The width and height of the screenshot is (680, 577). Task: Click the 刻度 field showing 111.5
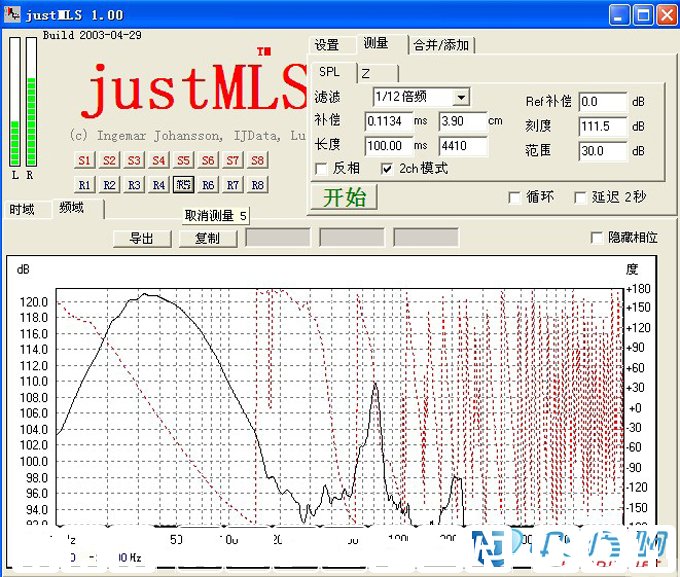(603, 127)
